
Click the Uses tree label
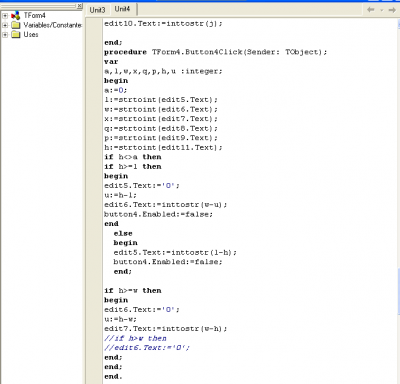(31, 34)
